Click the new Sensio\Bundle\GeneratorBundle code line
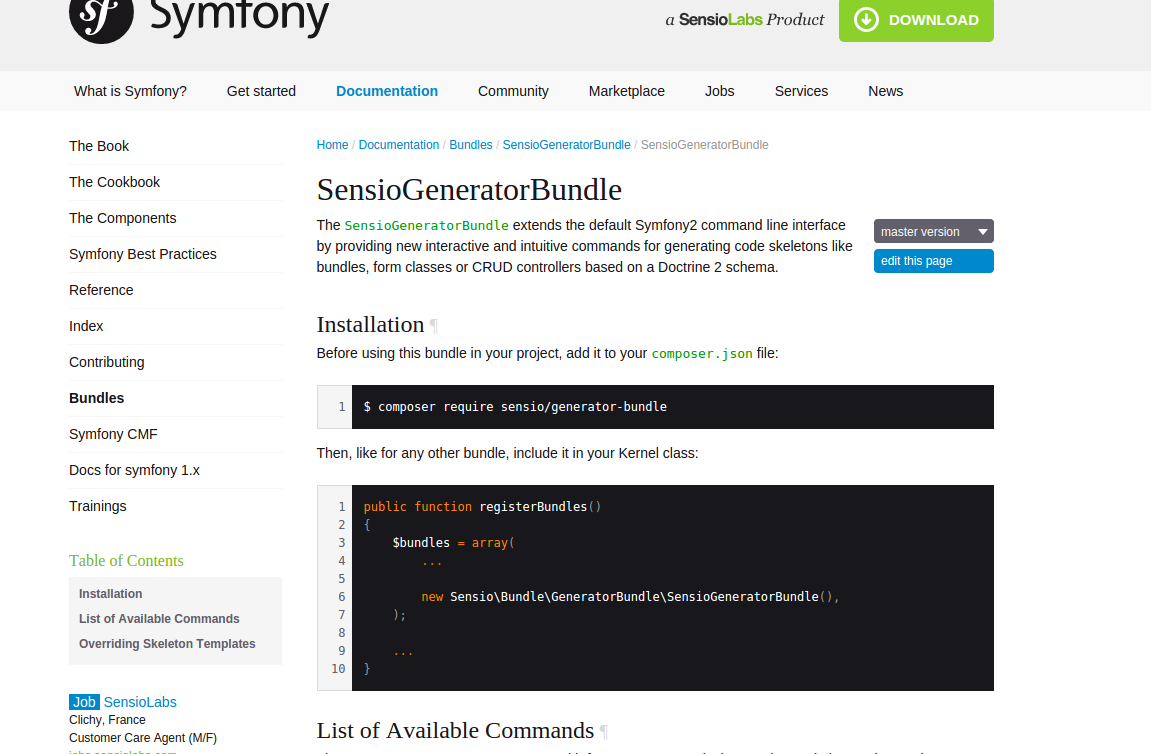The image size is (1151, 754). (630, 597)
